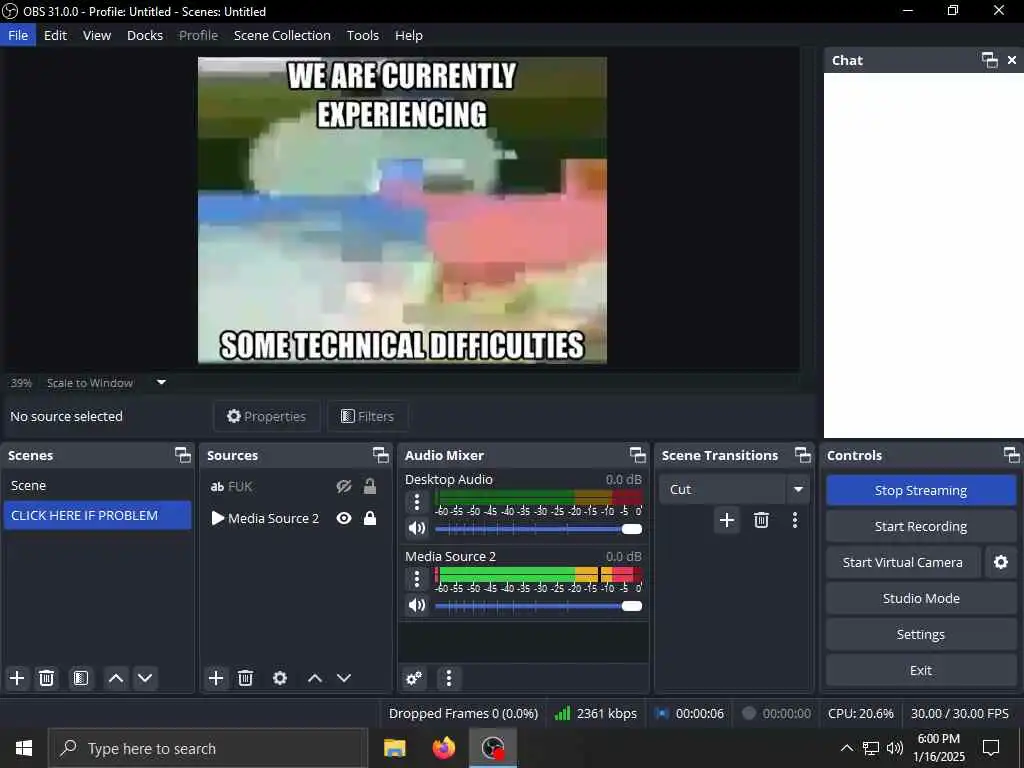The height and width of the screenshot is (768, 1024).
Task: Remove the transition with trash icon
Action: 761,520
